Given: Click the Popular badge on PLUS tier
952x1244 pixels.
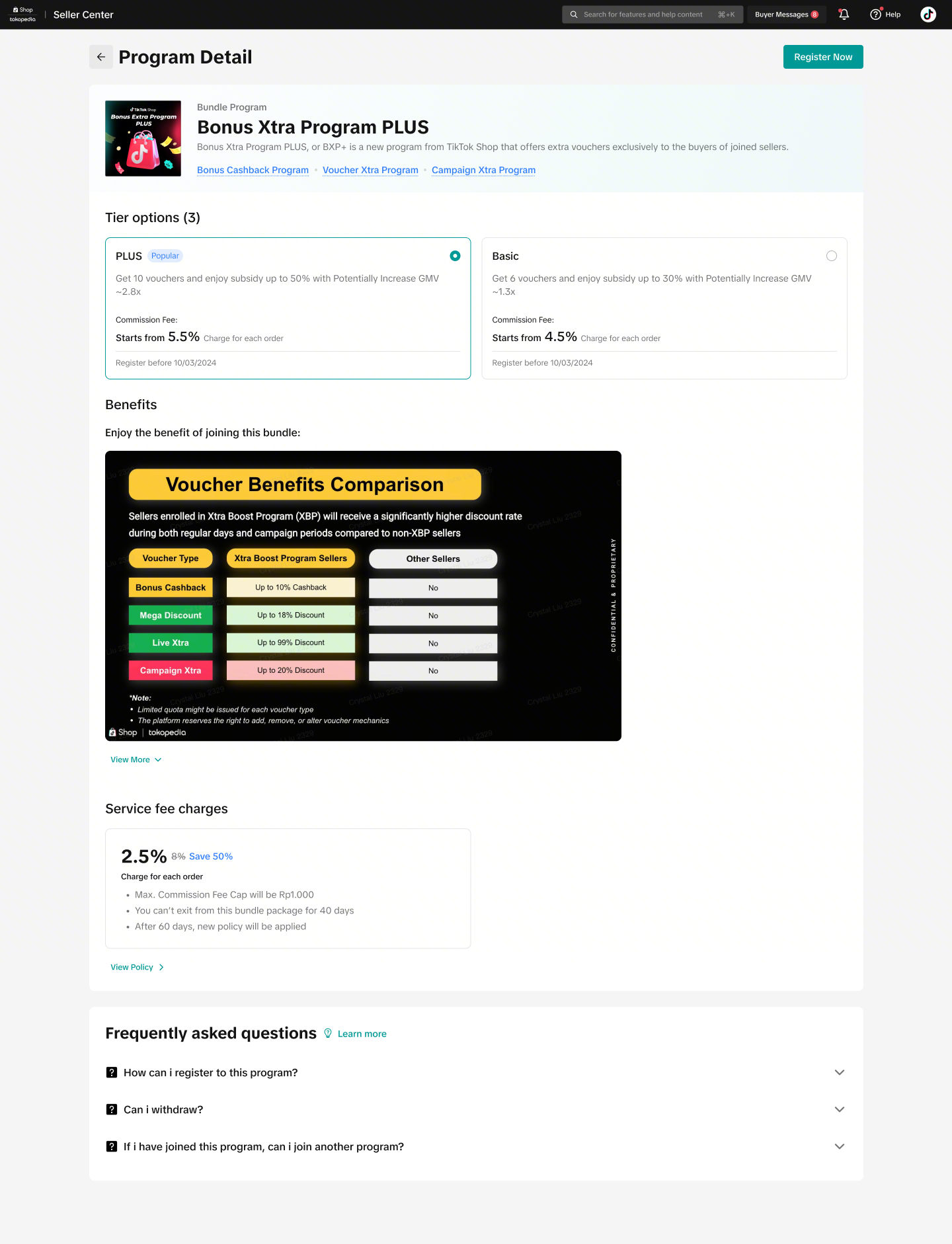Looking at the screenshot, I should 165,256.
